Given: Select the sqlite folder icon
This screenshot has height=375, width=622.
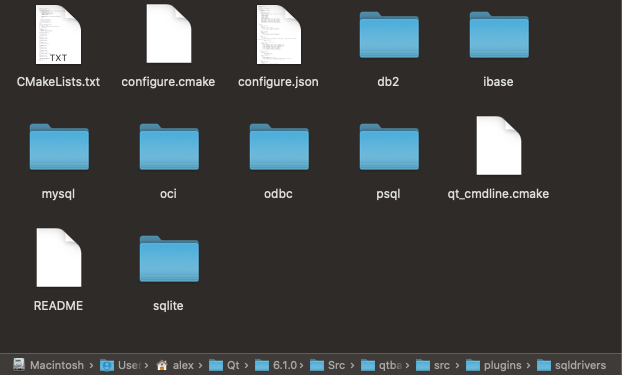Looking at the screenshot, I should [169, 259].
